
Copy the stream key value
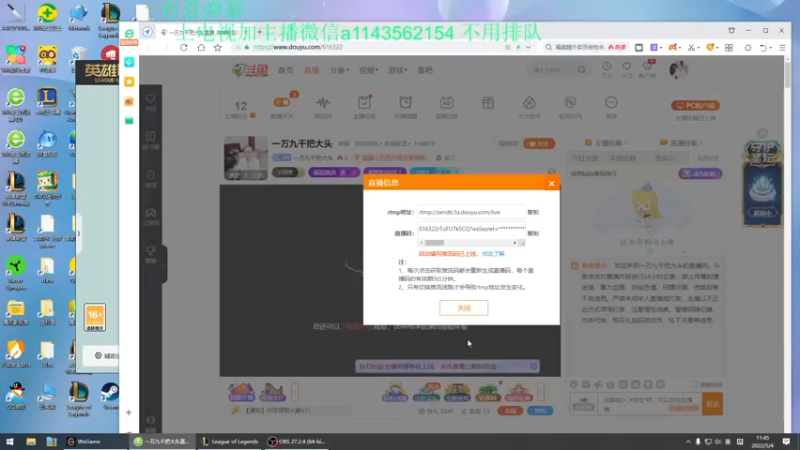click(x=533, y=233)
